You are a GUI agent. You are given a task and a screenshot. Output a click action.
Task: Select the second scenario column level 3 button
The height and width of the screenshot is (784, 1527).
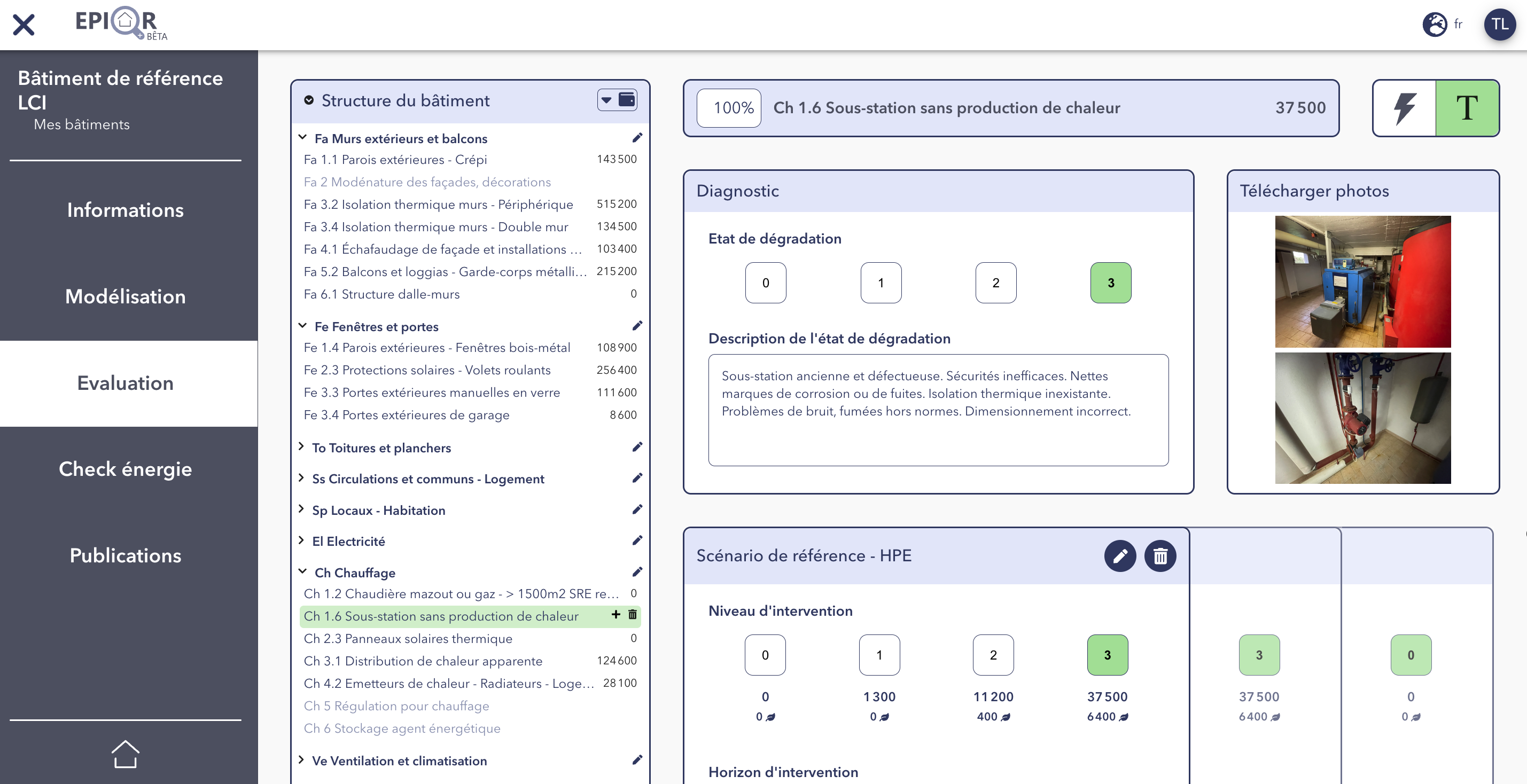pyautogui.click(x=1259, y=655)
